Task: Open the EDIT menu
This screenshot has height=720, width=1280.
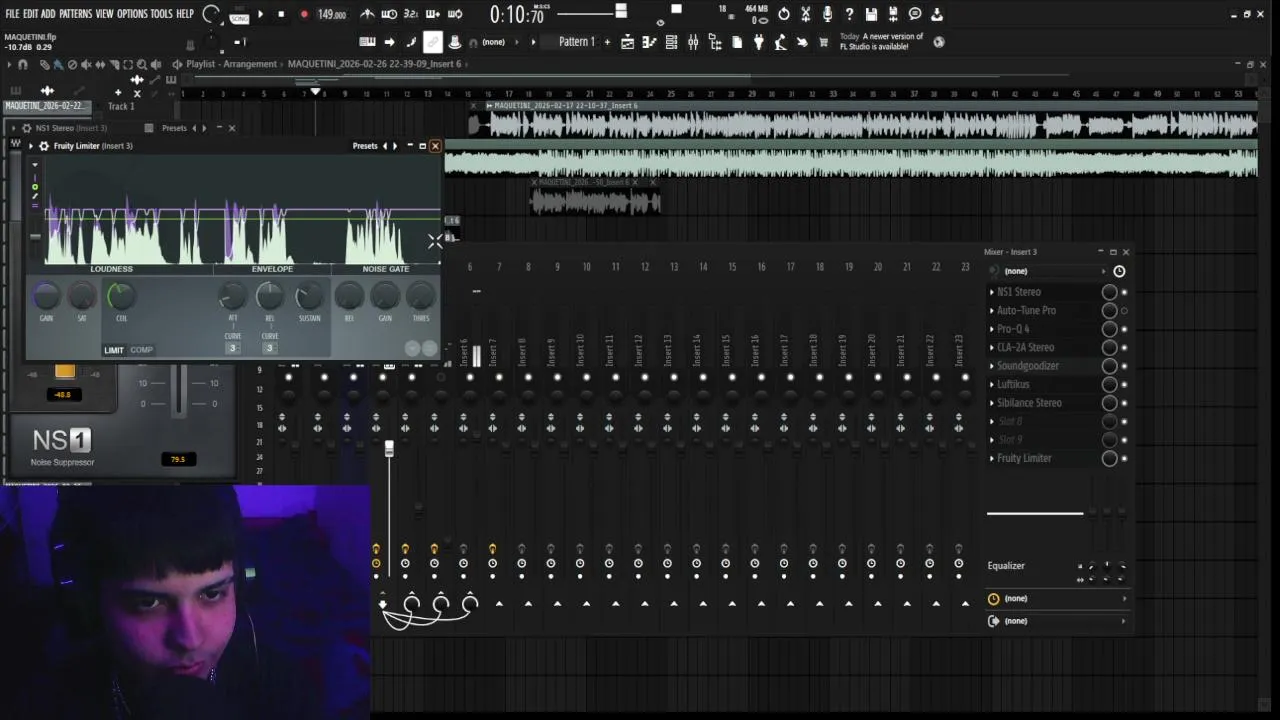Action: tap(31, 14)
